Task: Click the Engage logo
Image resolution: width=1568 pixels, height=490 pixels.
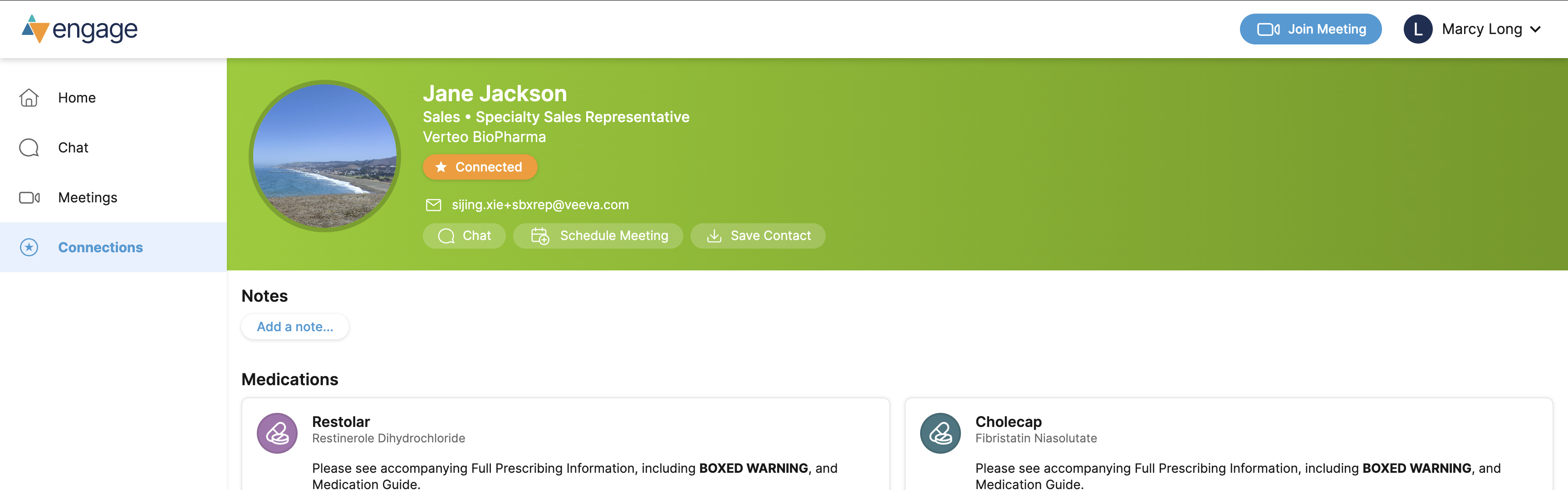Action: click(x=80, y=29)
